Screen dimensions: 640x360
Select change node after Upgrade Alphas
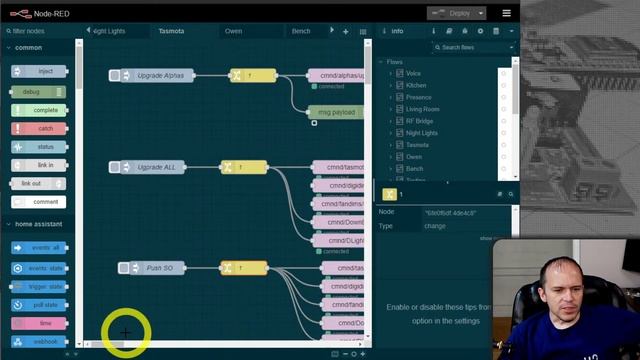(x=253, y=76)
